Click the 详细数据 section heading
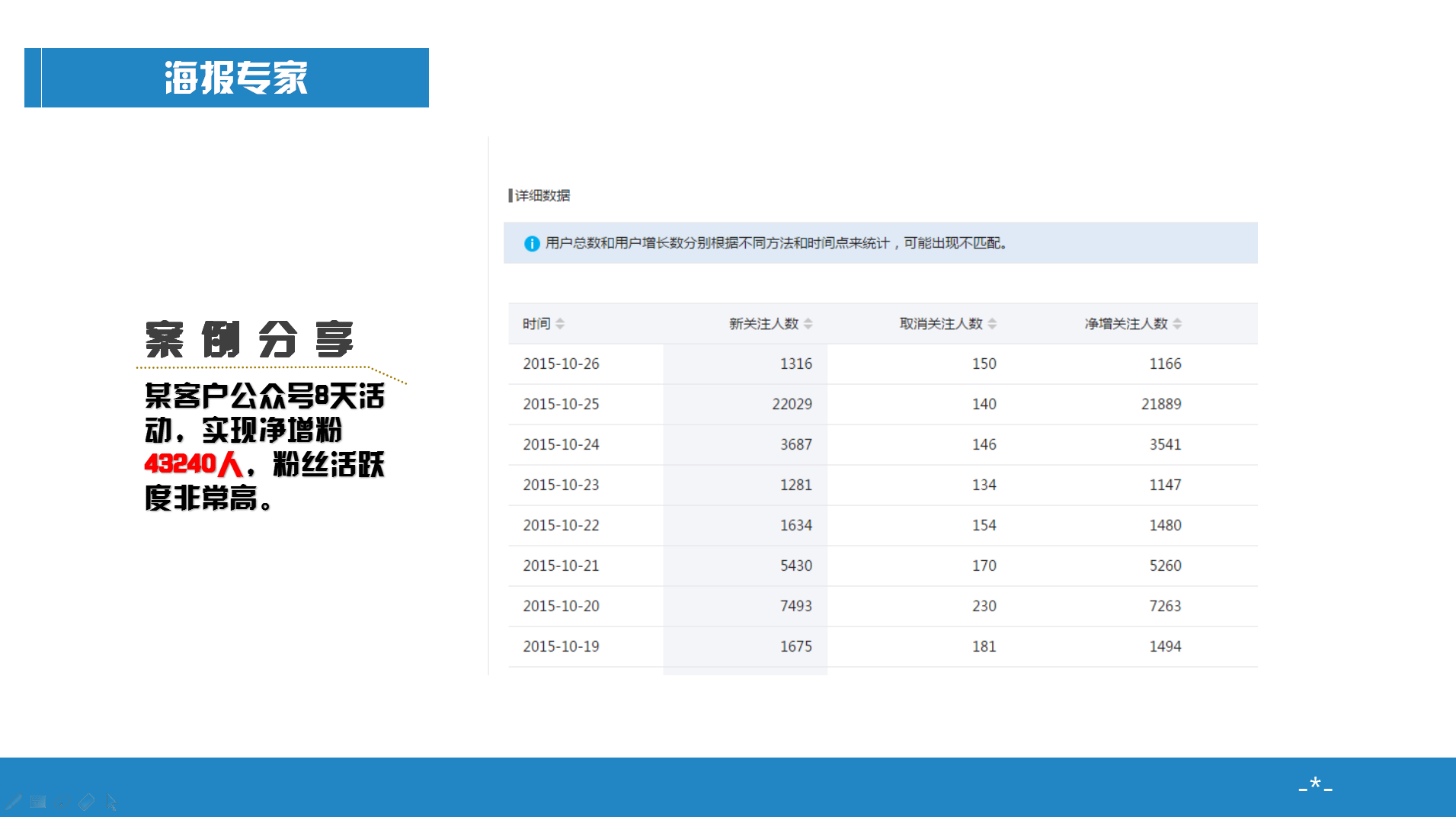This screenshot has width=1456, height=817. point(542,196)
